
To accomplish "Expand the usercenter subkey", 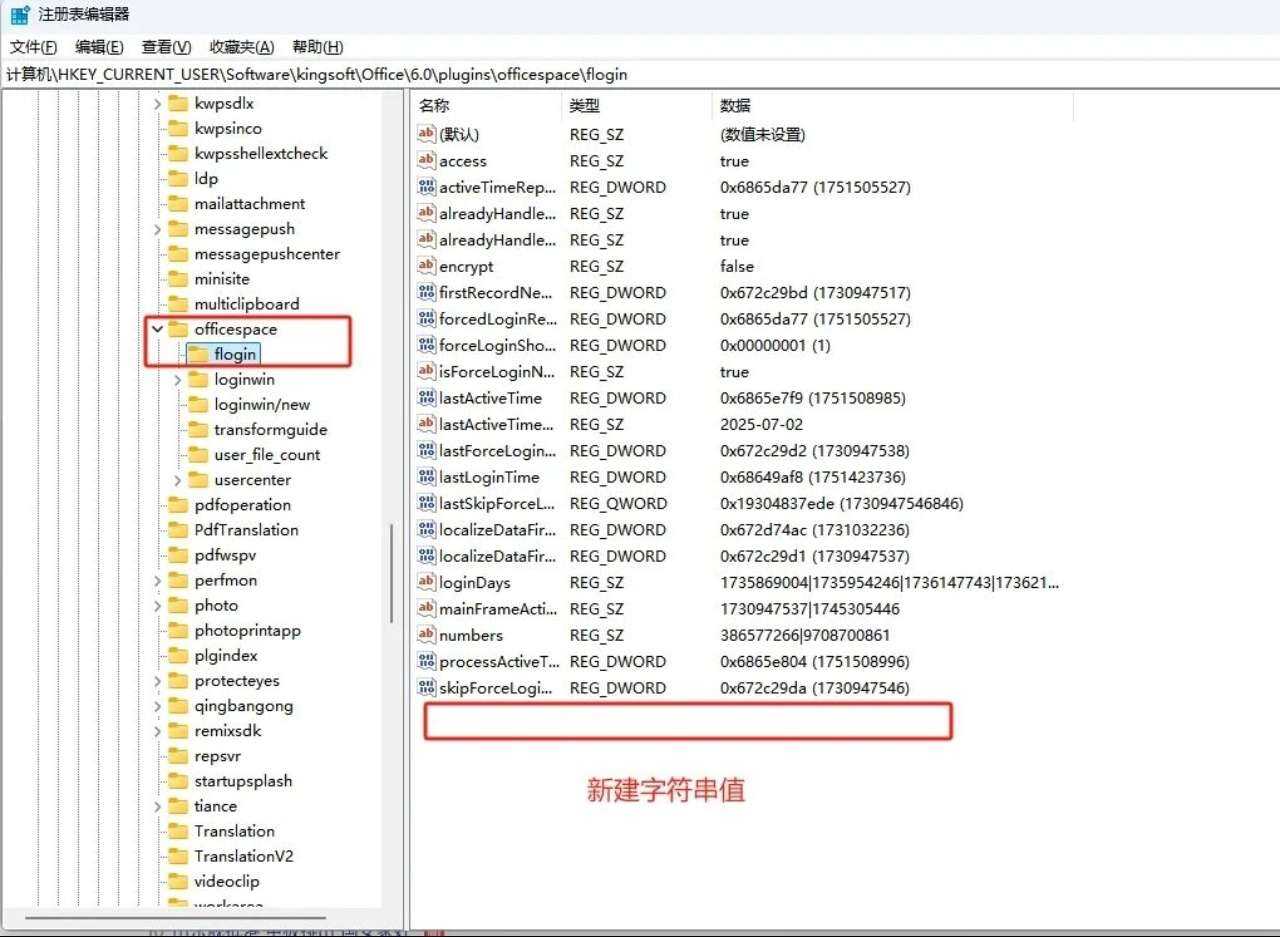I will 178,480.
